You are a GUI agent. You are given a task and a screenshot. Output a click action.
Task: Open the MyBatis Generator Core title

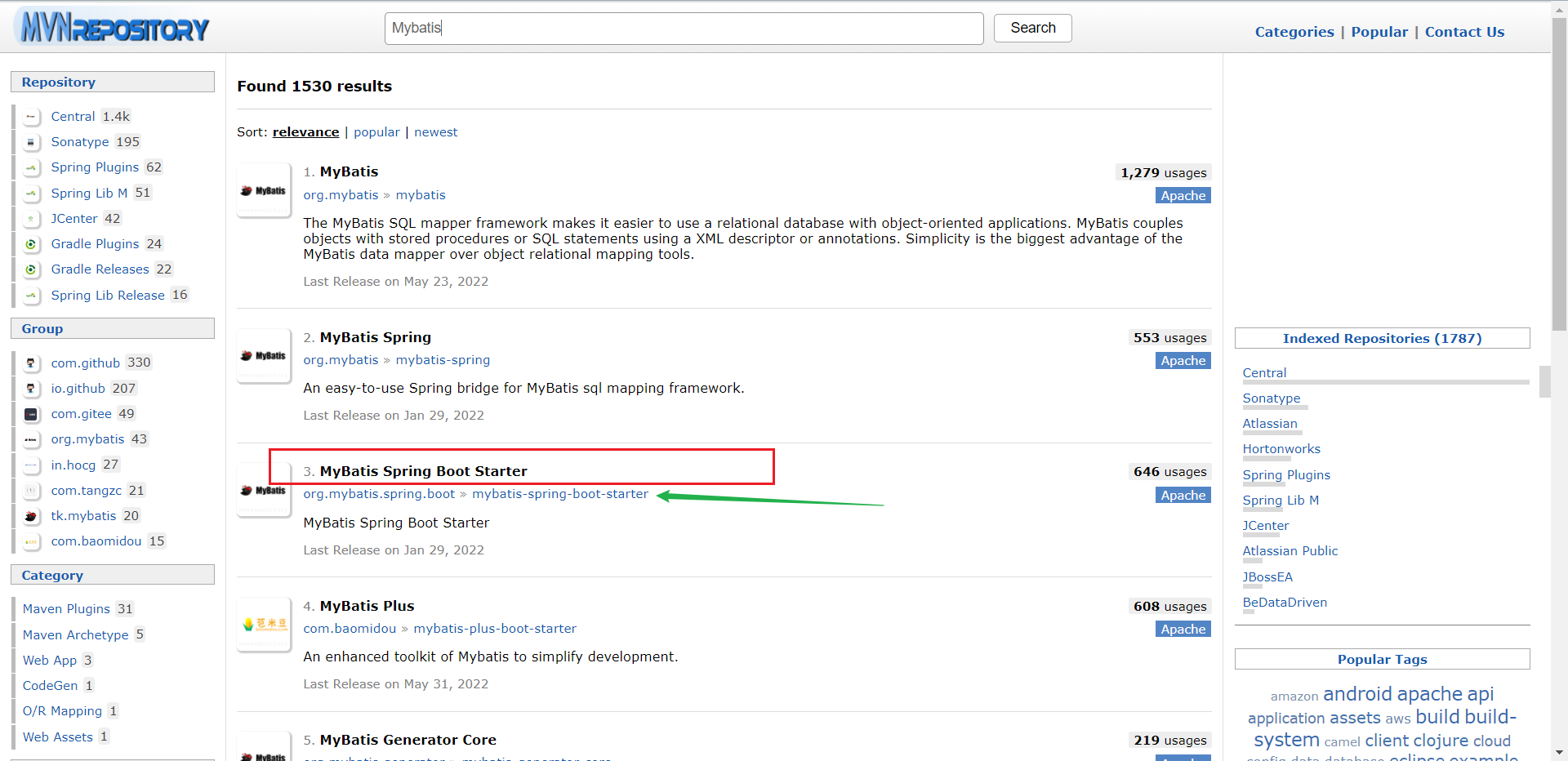pyautogui.click(x=408, y=740)
